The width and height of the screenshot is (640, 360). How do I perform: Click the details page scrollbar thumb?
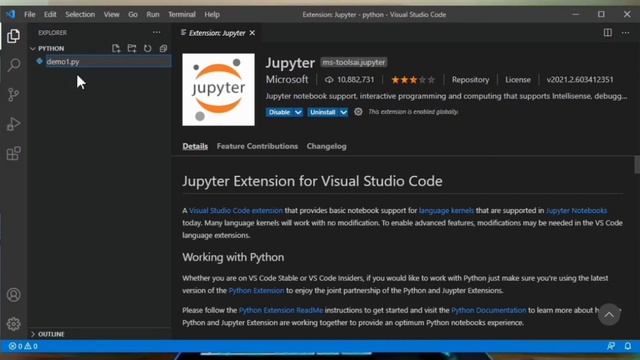(x=637, y=165)
